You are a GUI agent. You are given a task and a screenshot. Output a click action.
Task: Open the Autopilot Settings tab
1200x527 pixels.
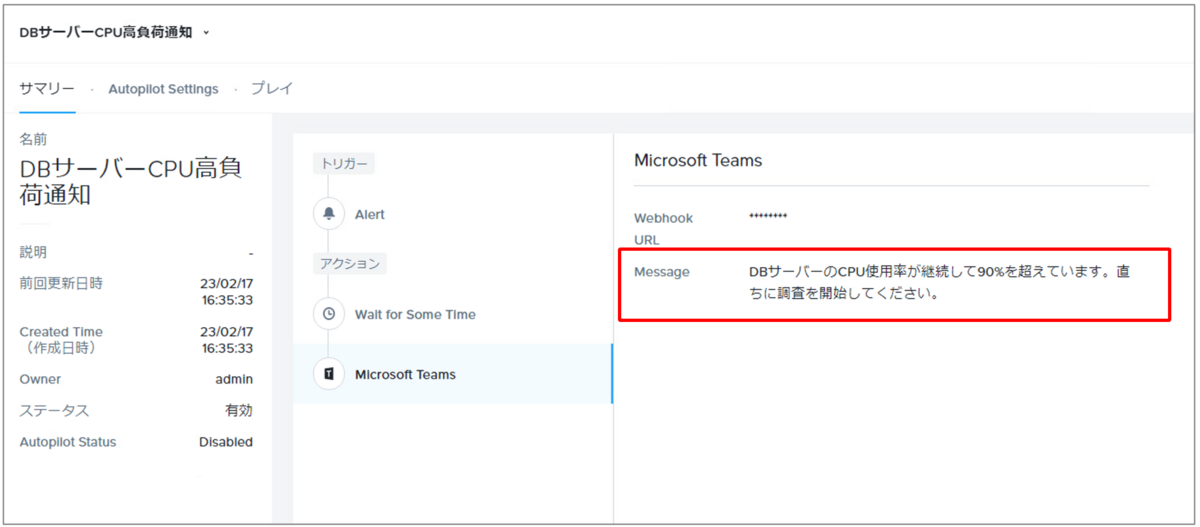point(163,89)
